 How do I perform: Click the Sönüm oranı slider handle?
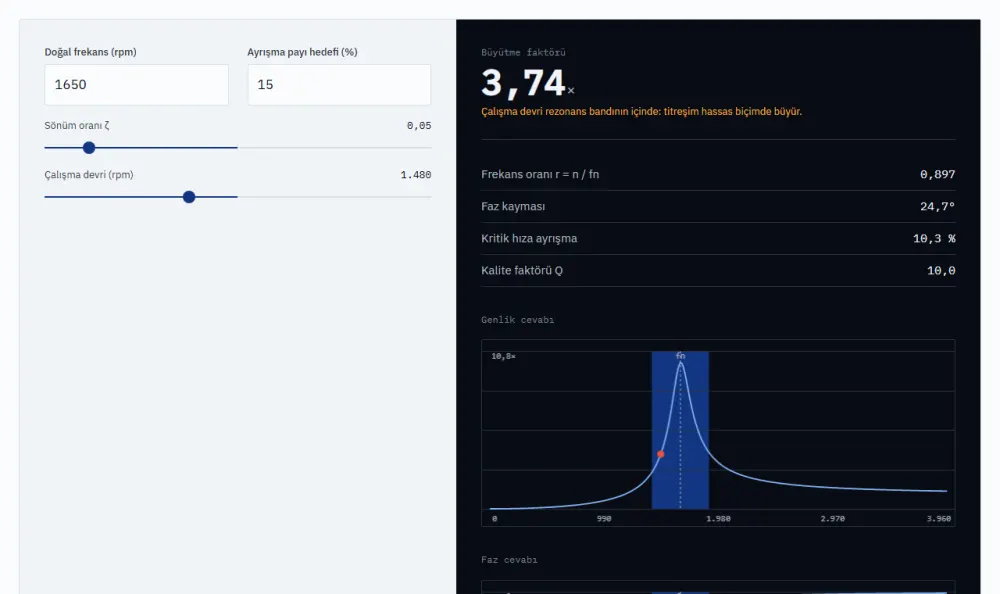coord(89,148)
